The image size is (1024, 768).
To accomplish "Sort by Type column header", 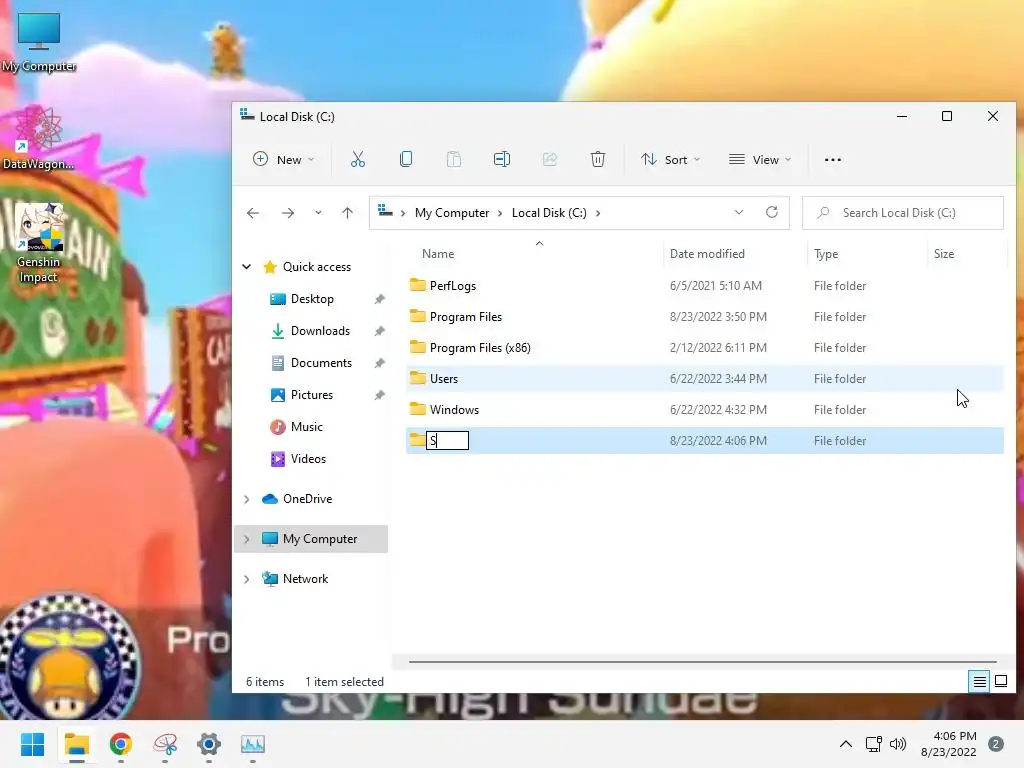I will (826, 253).
